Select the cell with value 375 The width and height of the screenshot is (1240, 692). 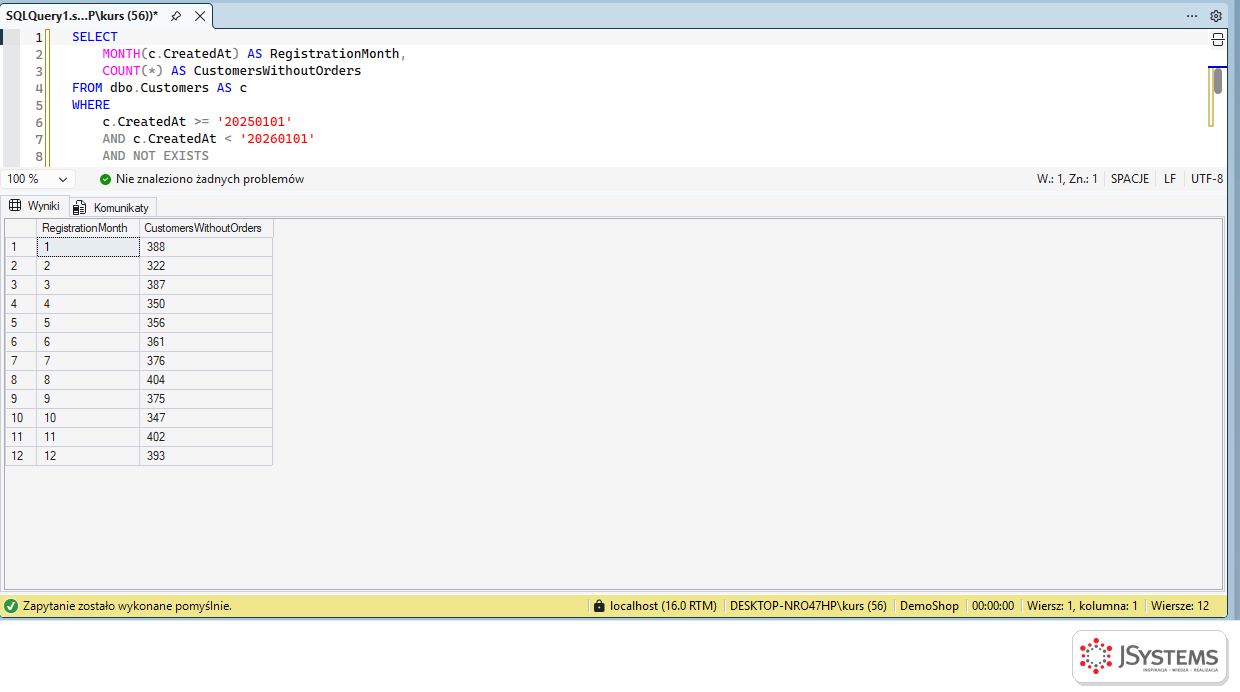pyautogui.click(x=206, y=399)
